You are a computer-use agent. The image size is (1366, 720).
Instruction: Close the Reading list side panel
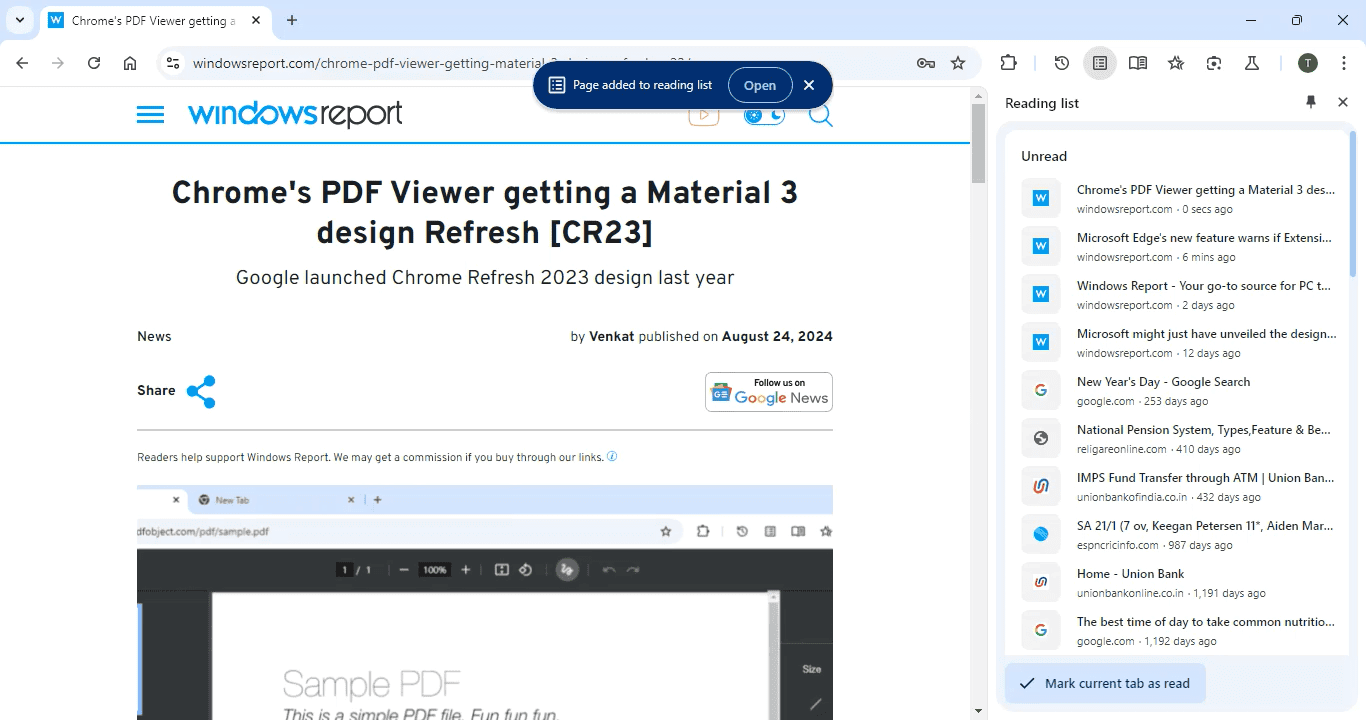click(x=1343, y=102)
